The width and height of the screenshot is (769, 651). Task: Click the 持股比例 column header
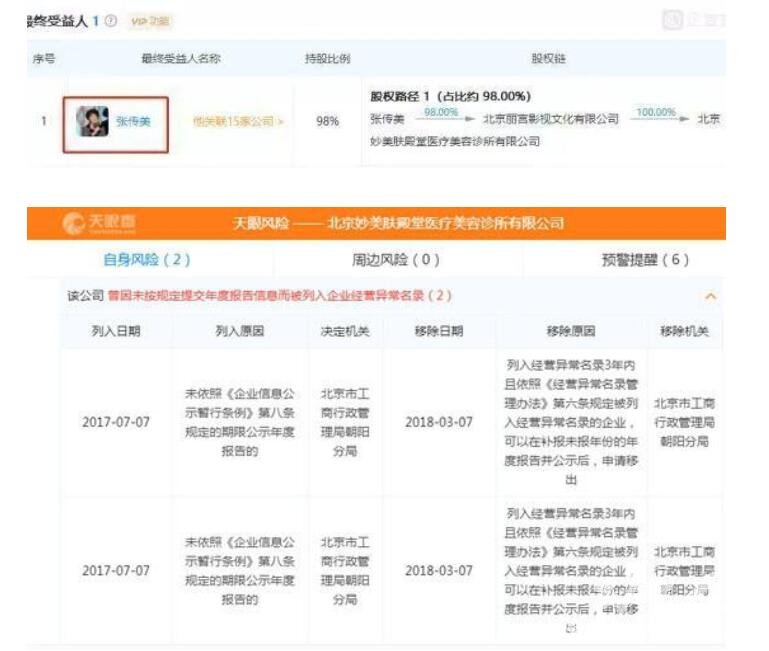point(328,59)
